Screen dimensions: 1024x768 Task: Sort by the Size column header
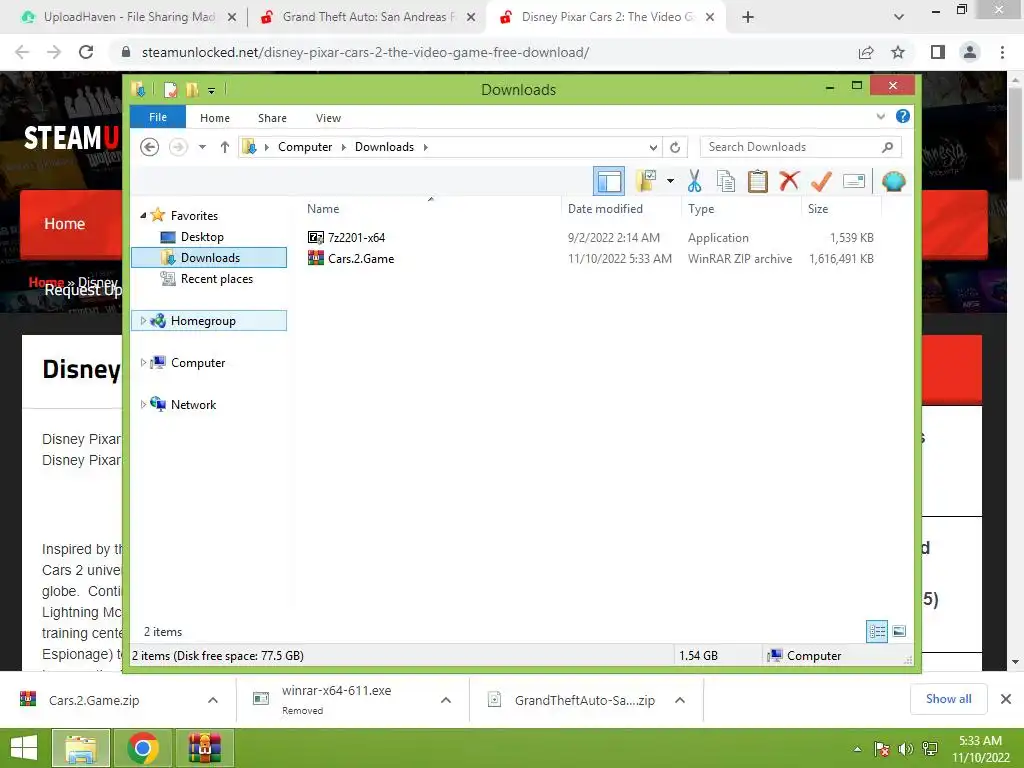click(x=841, y=208)
